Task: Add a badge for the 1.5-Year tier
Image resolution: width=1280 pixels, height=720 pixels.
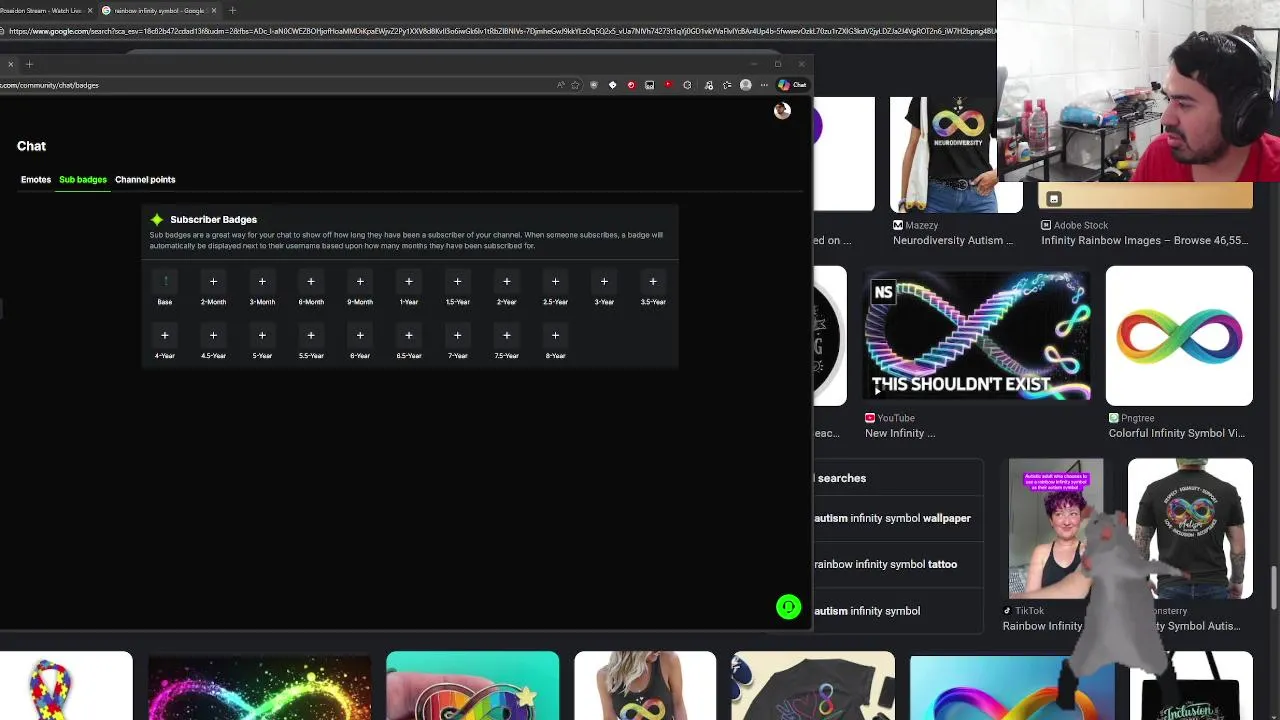Action: pos(457,282)
